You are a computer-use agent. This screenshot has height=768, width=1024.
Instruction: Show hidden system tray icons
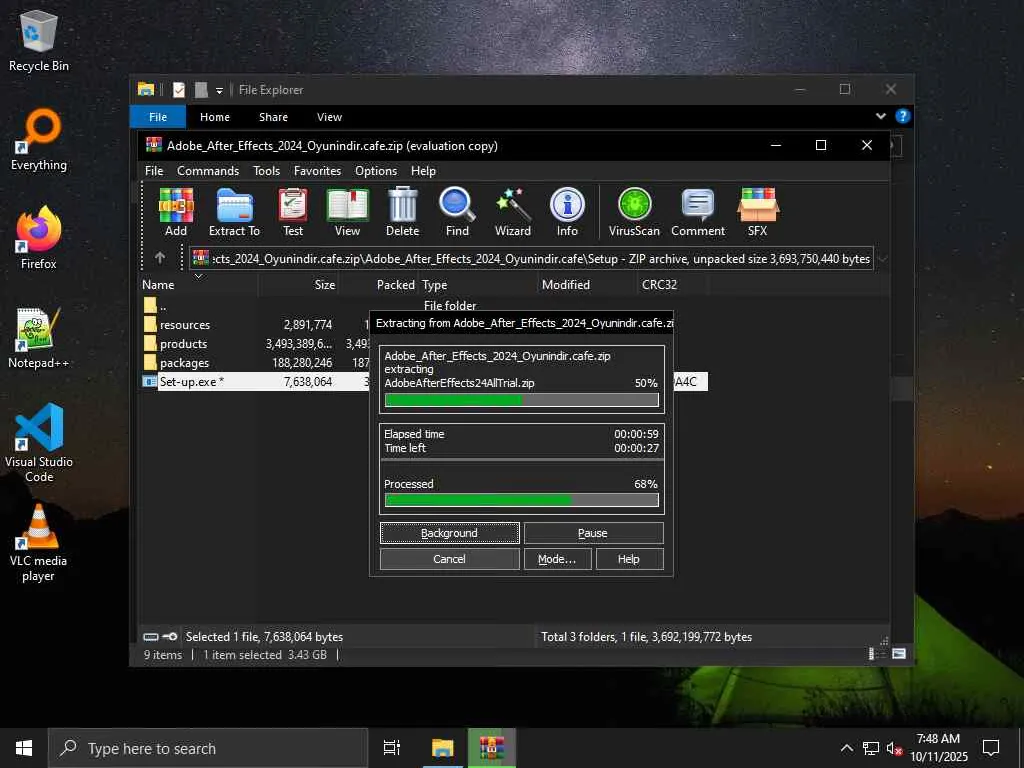click(x=846, y=748)
